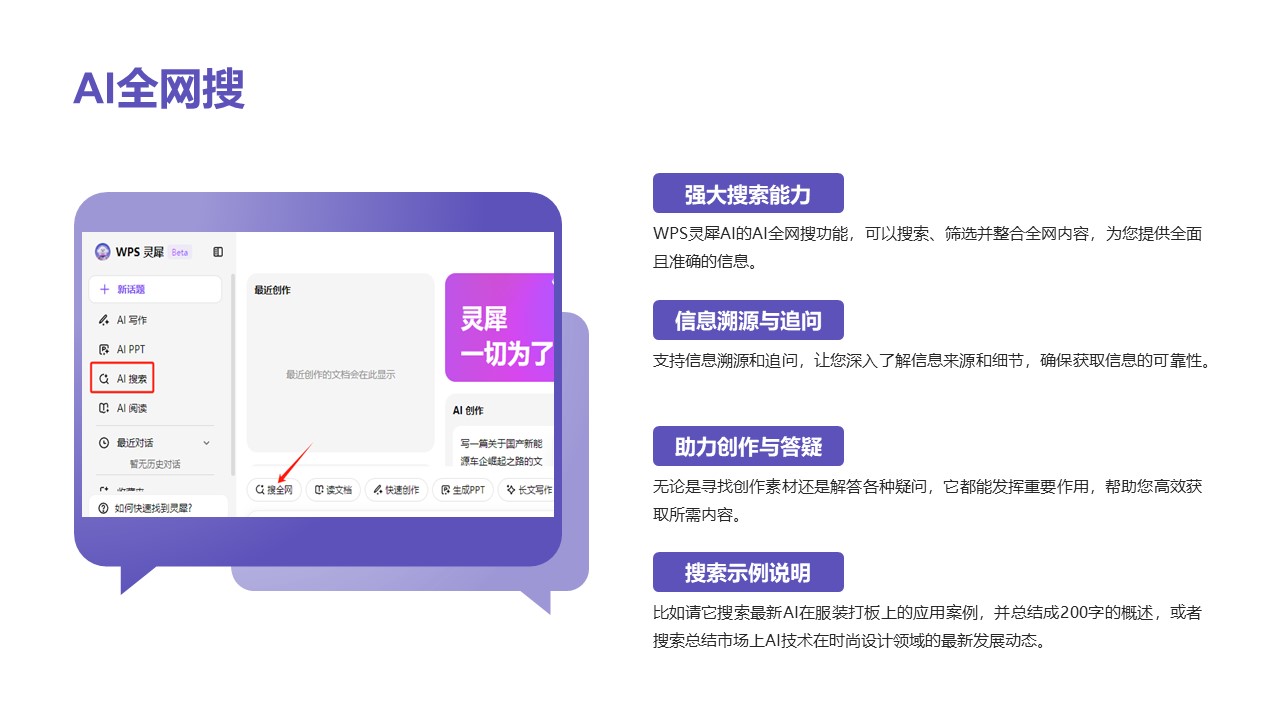Viewport: 1280px width, 720px height.
Task: Open AI 阅读 in the sidebar
Action: 131,408
